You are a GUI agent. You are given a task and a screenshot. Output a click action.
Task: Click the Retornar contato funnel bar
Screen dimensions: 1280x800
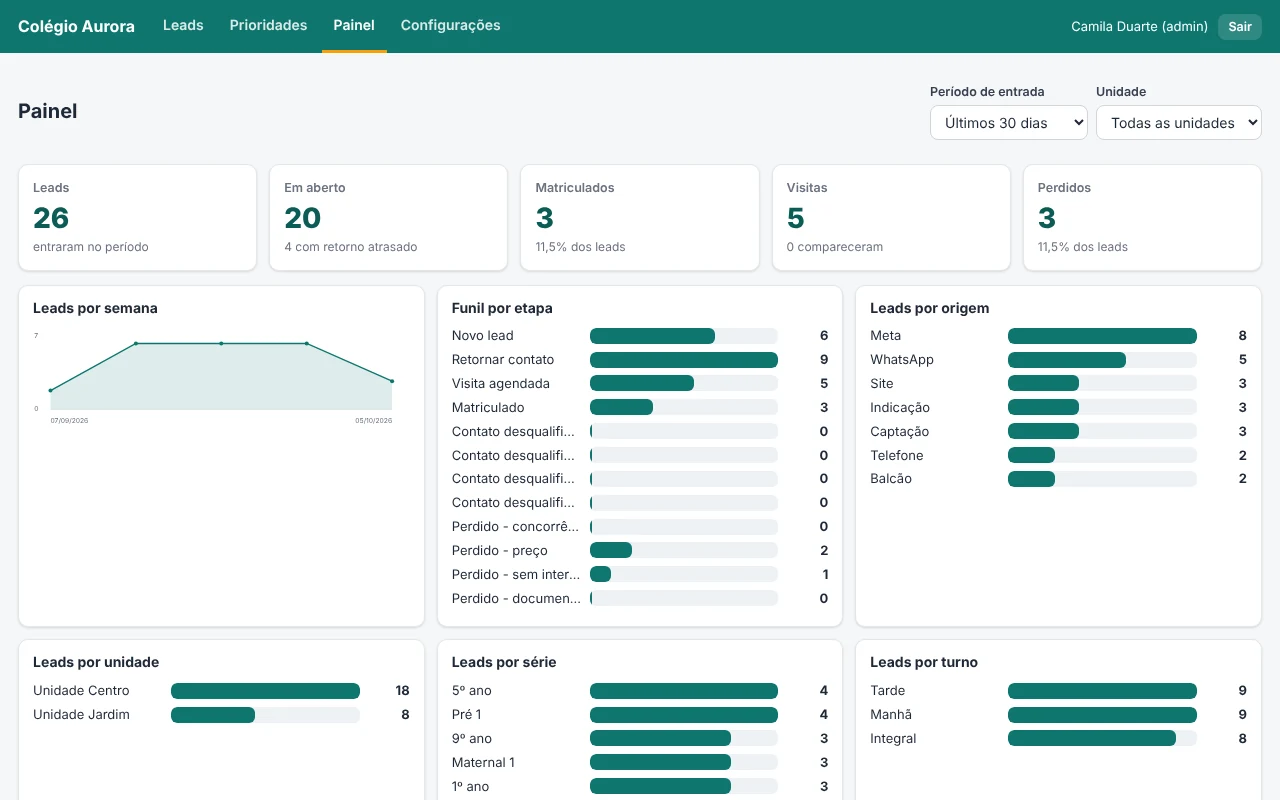(684, 360)
